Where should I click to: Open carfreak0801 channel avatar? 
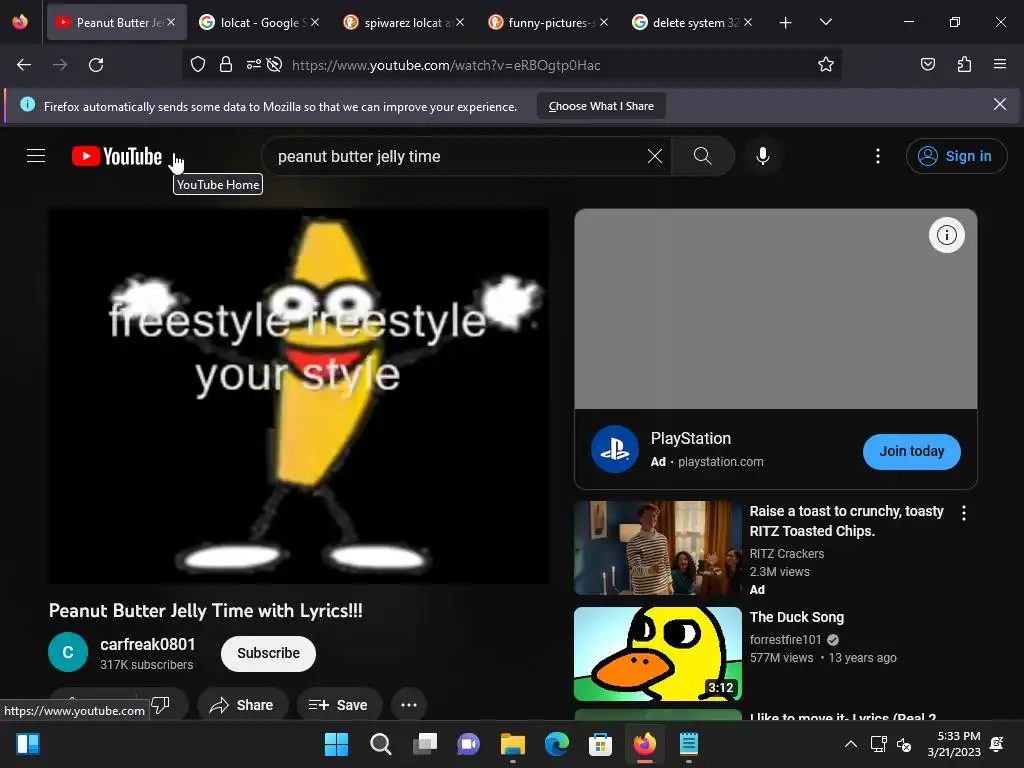tap(68, 652)
